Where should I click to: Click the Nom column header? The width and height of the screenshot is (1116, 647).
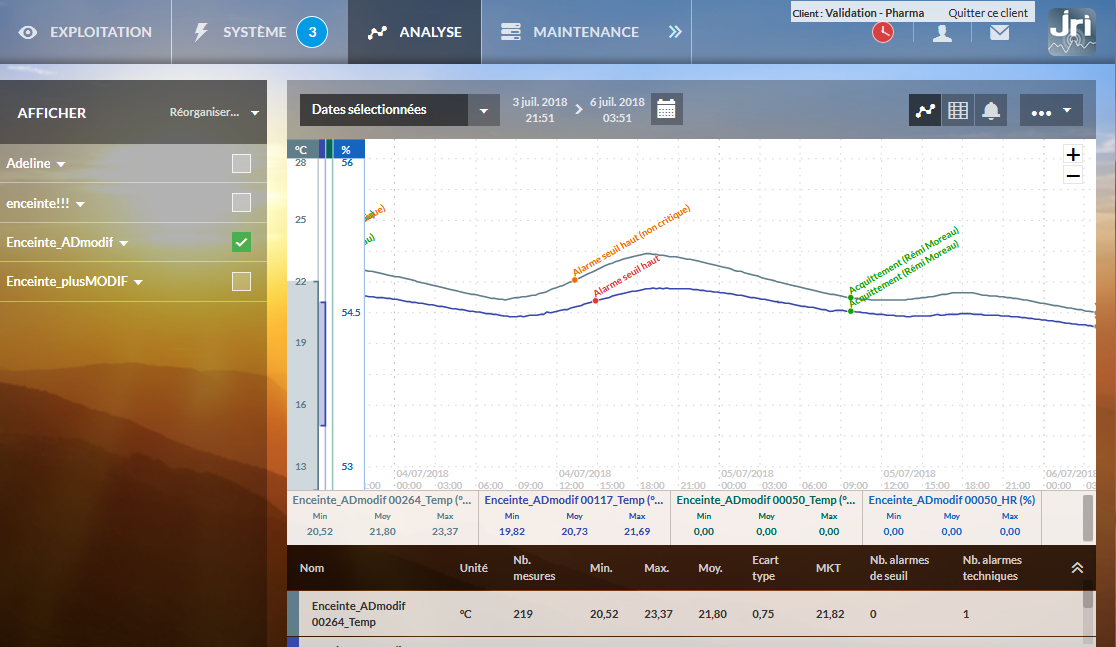click(x=312, y=568)
